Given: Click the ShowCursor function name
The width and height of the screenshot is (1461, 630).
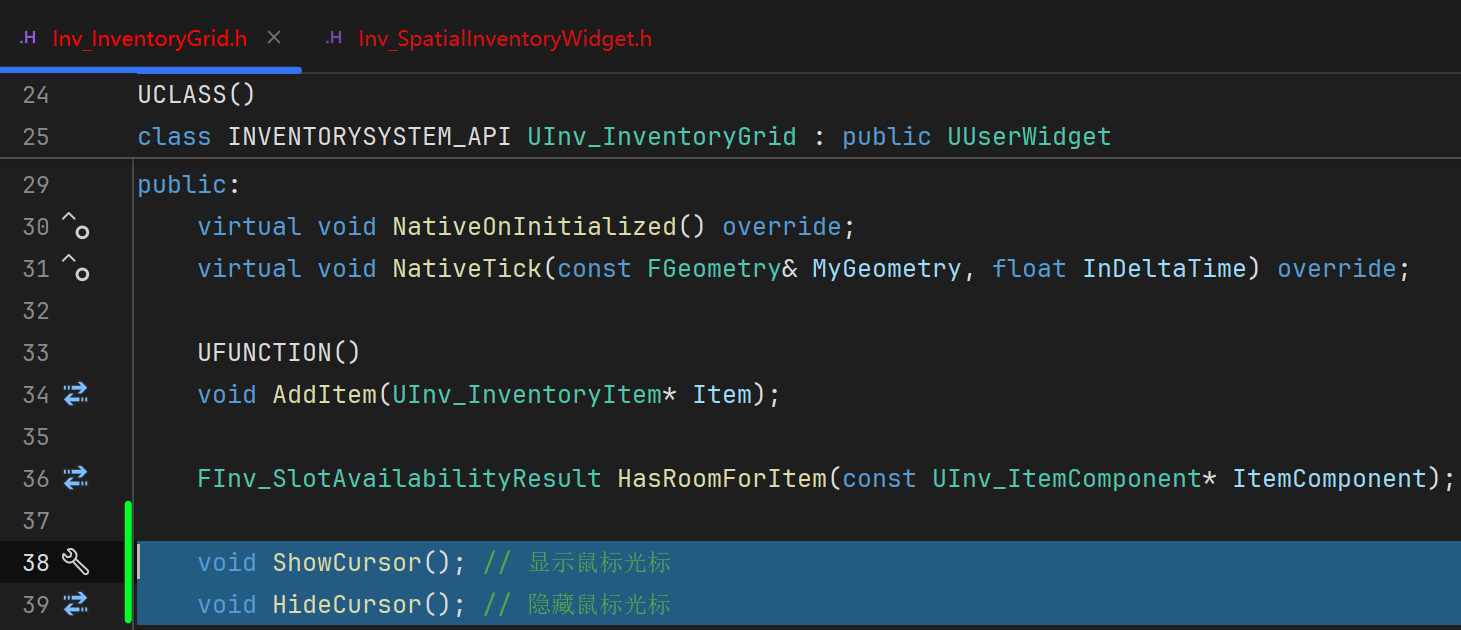Looking at the screenshot, I should click(x=347, y=562).
